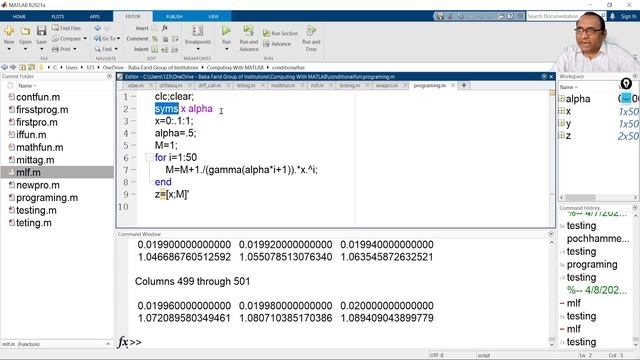Click Run and Time

[x=311, y=38]
